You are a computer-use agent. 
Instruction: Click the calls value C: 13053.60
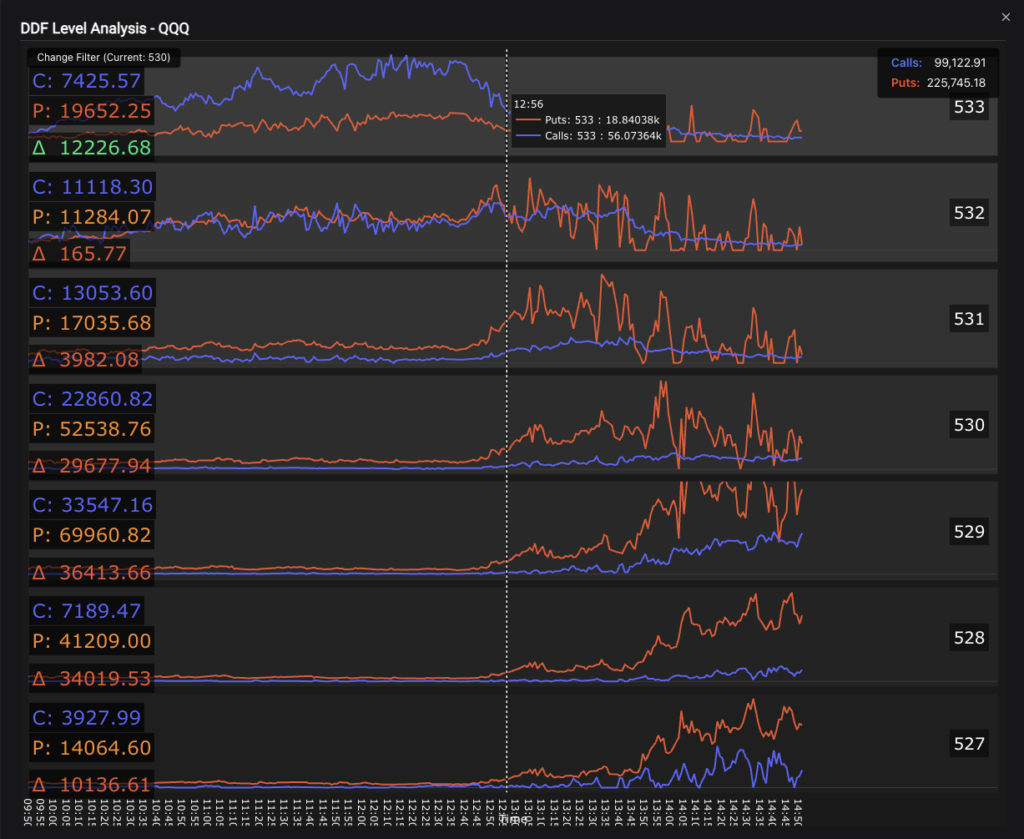point(92,293)
